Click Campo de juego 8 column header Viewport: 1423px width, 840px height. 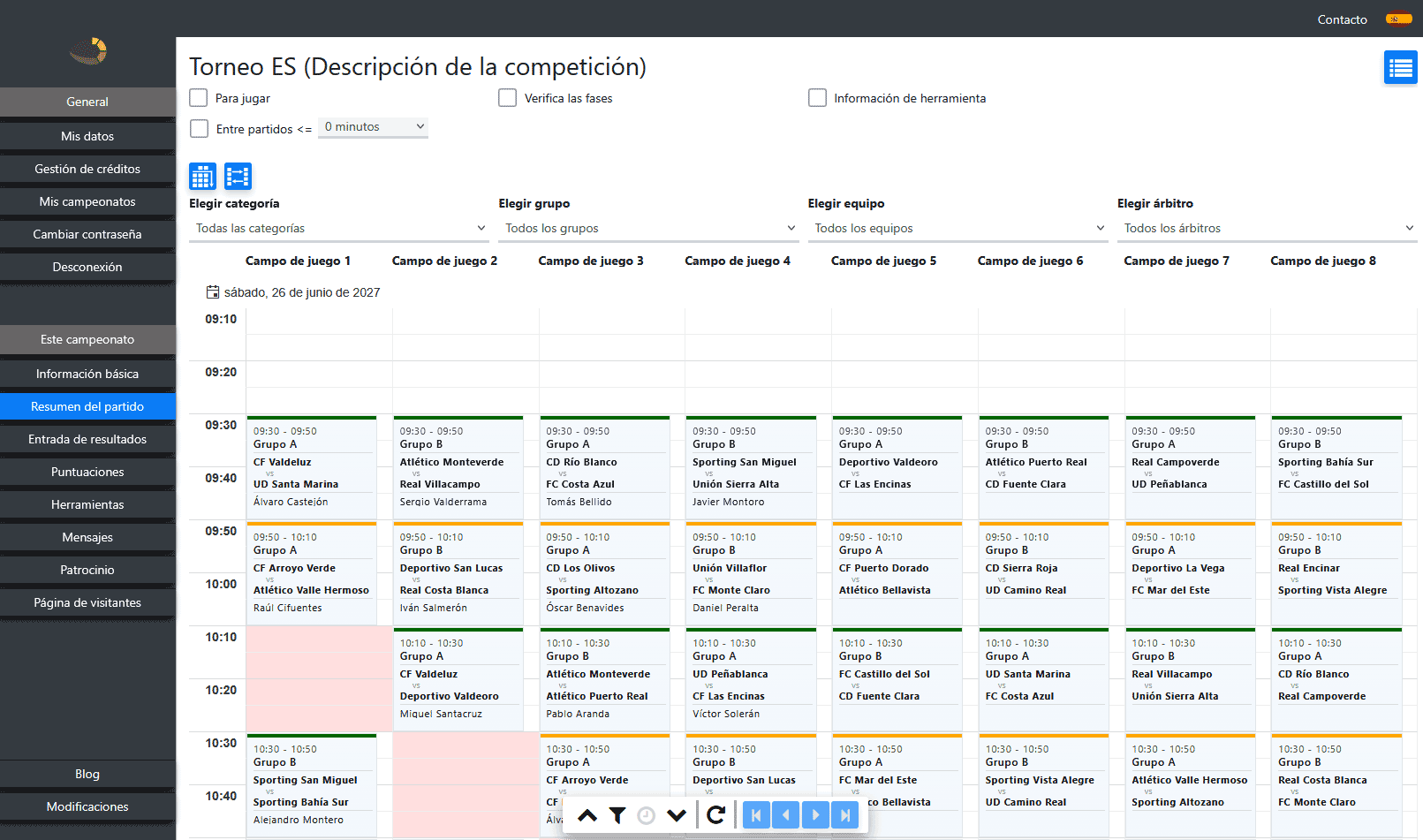(x=1323, y=261)
